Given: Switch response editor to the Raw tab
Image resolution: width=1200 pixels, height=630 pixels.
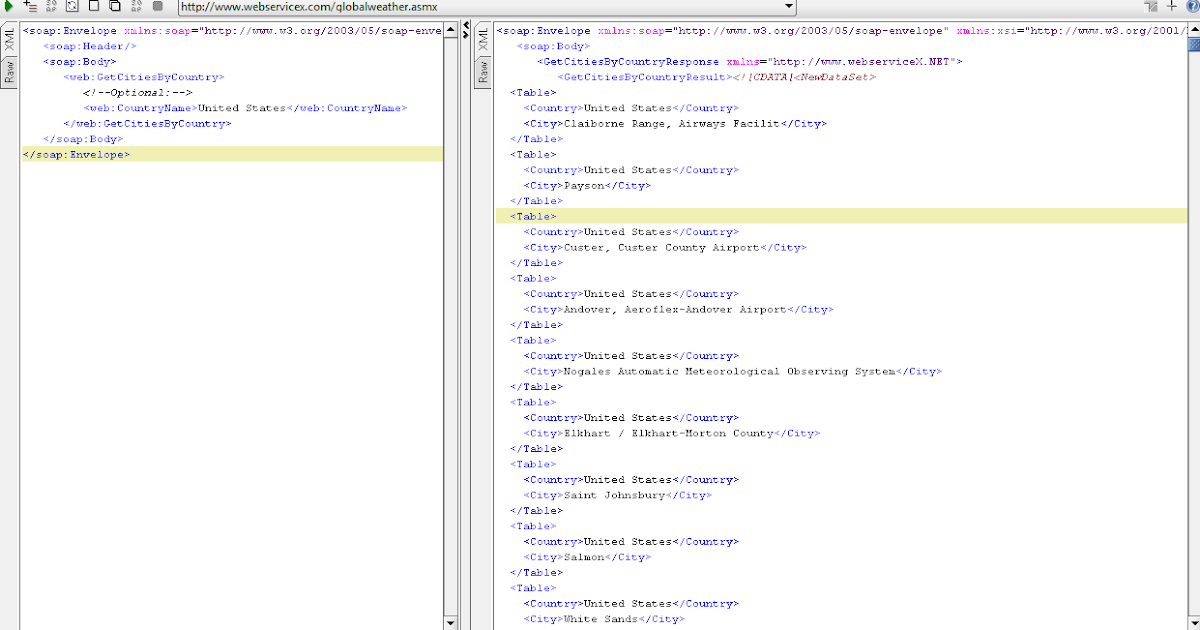Looking at the screenshot, I should point(482,72).
